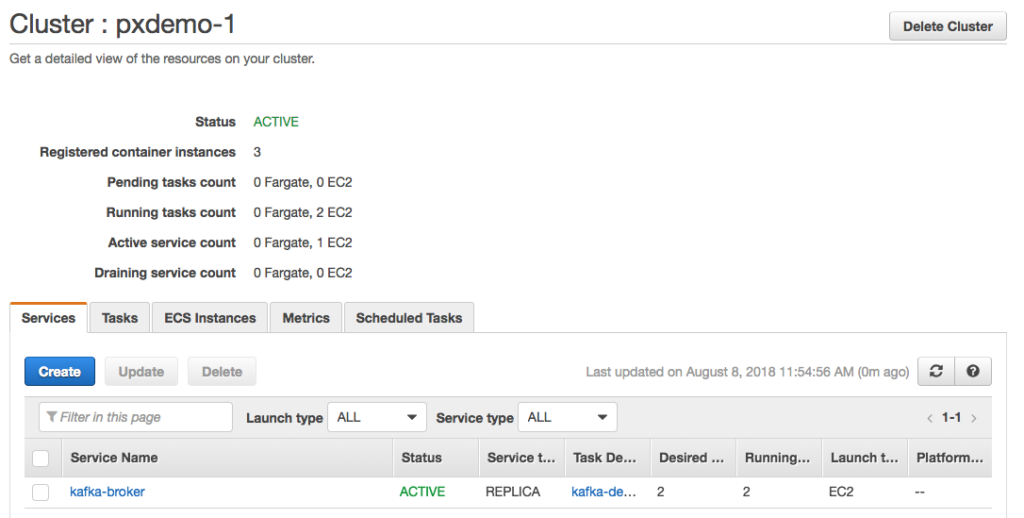Viewport: 1024px width, 518px height.
Task: Switch to the Tasks tab
Action: tap(120, 318)
